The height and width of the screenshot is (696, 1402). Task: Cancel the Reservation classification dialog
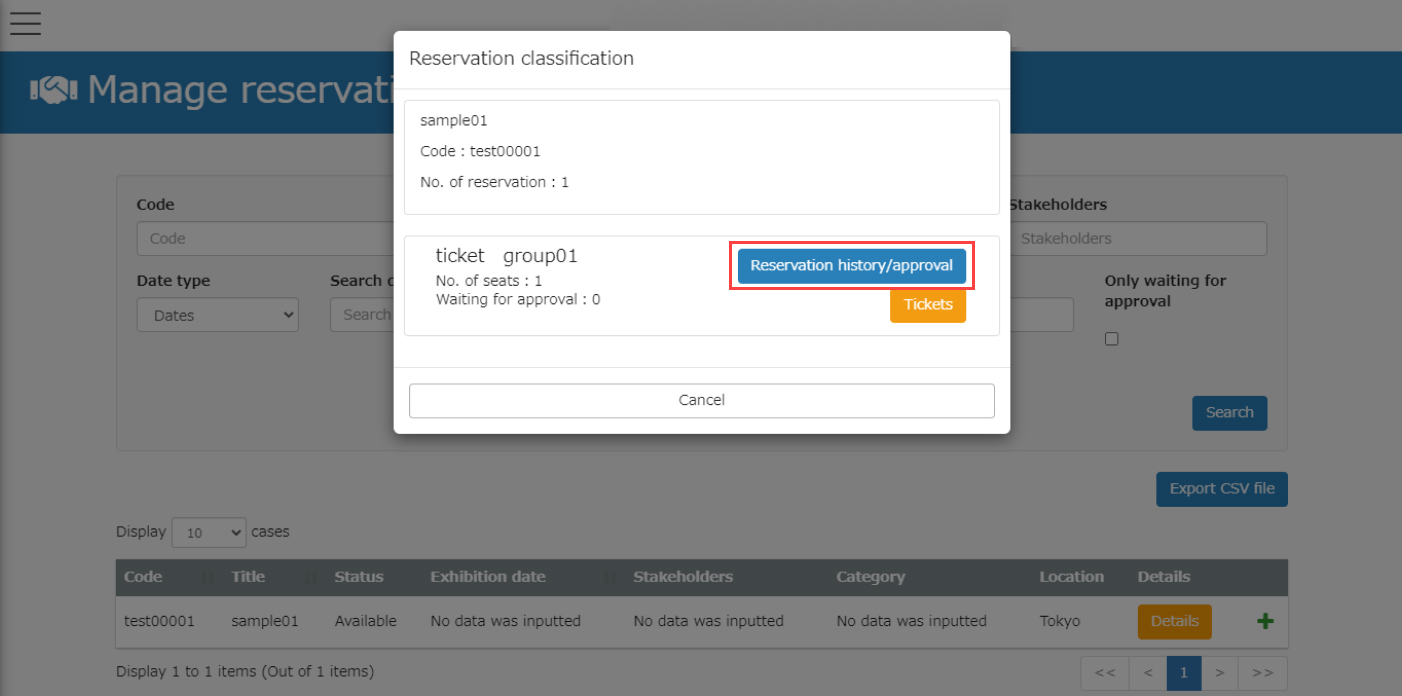point(701,400)
